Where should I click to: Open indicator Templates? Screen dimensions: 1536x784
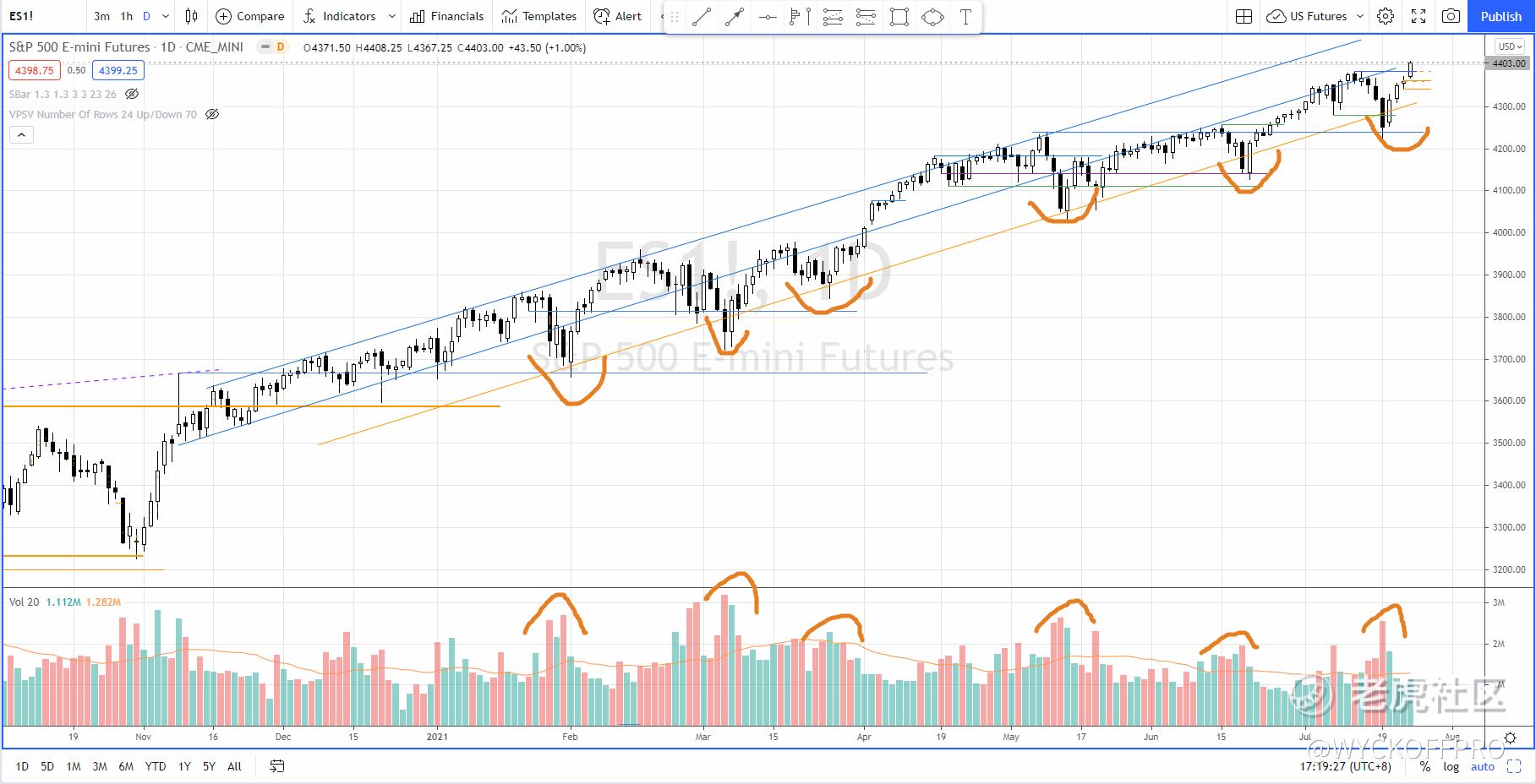pyautogui.click(x=539, y=16)
